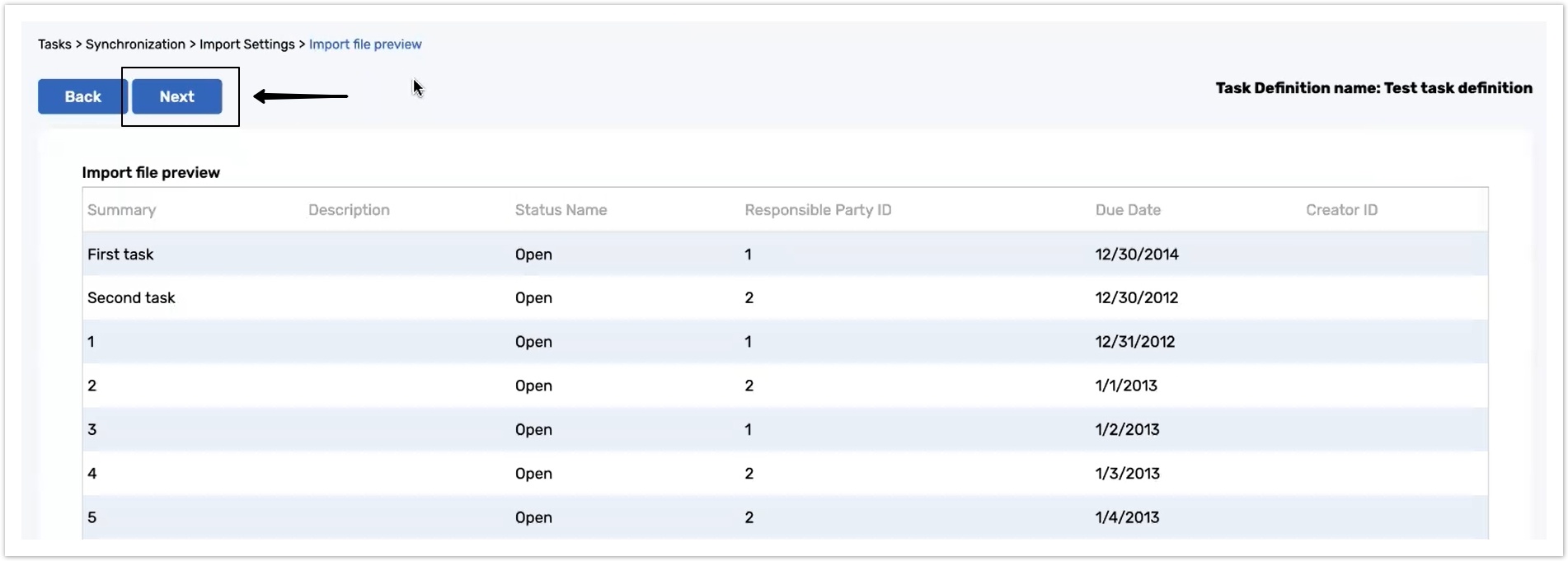Click the 1/4/2013 due date cell
Screen dimensions: 1568x561
pos(1127,517)
